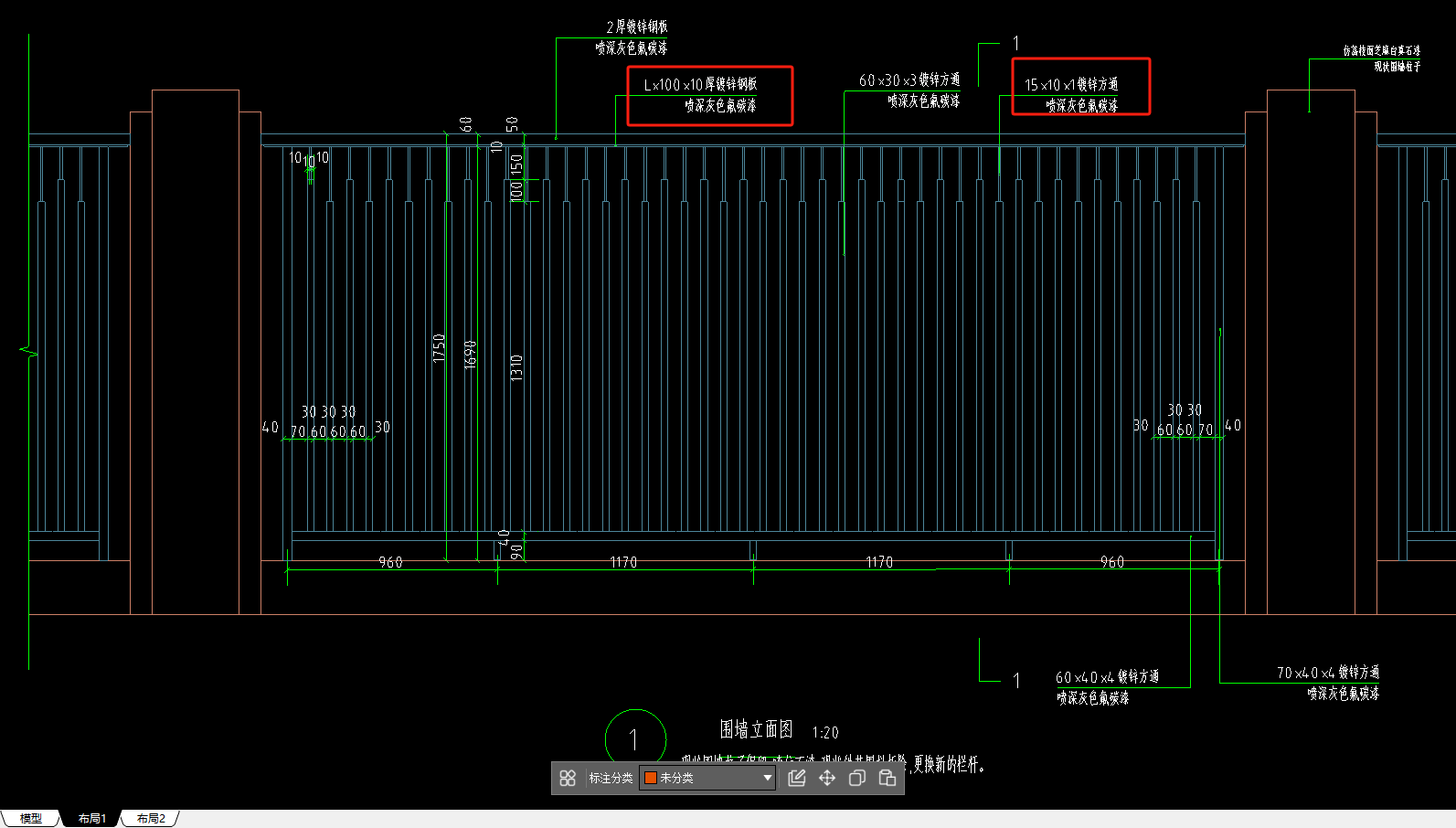Click the 1:20 scale text
The height and width of the screenshot is (828, 1456).
[x=825, y=733]
